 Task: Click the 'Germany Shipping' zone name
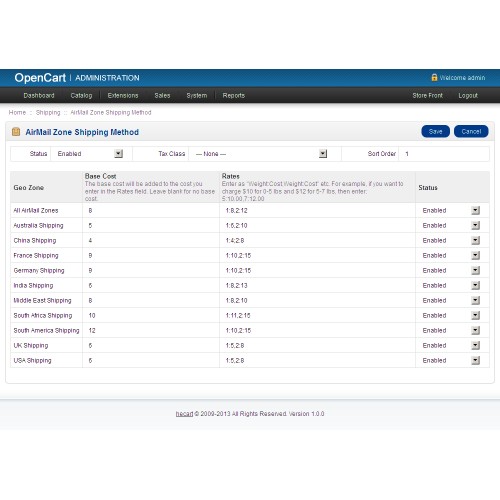[x=39, y=270]
